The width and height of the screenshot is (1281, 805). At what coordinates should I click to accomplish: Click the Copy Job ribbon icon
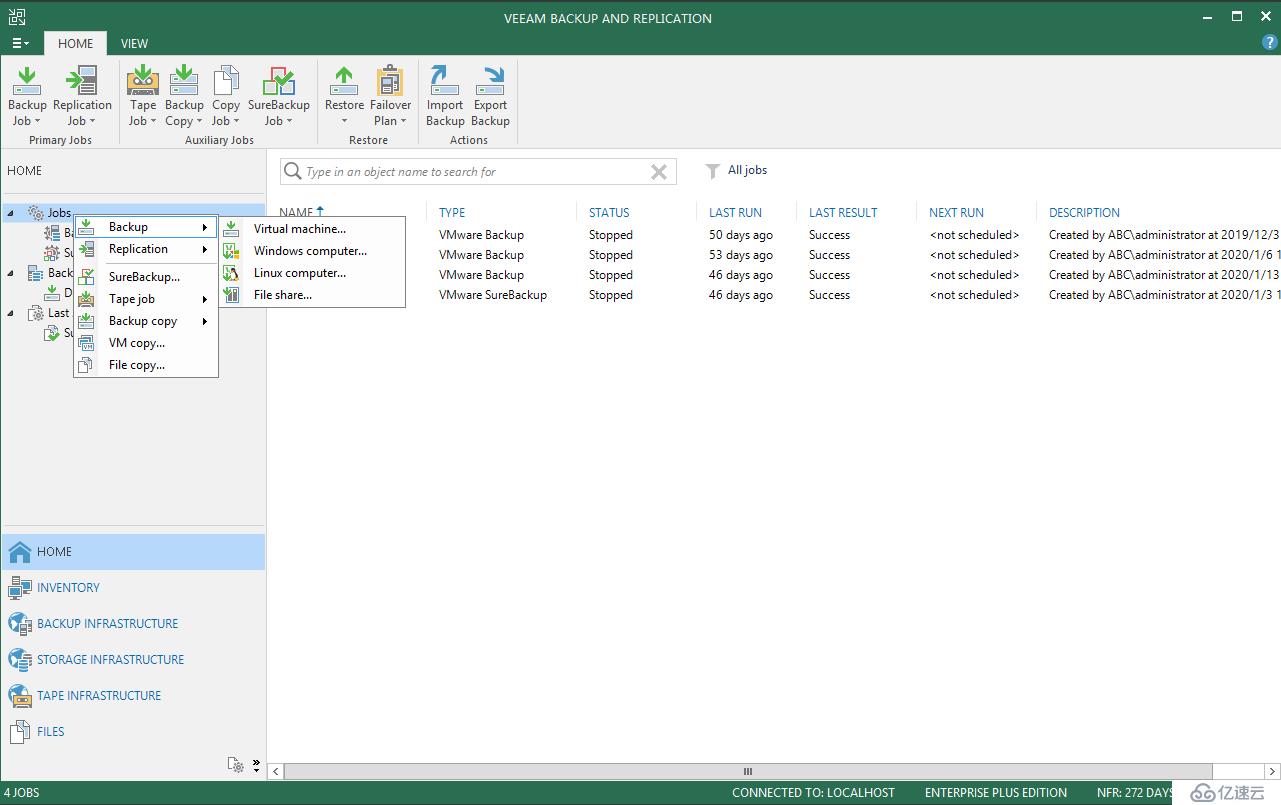point(226,80)
